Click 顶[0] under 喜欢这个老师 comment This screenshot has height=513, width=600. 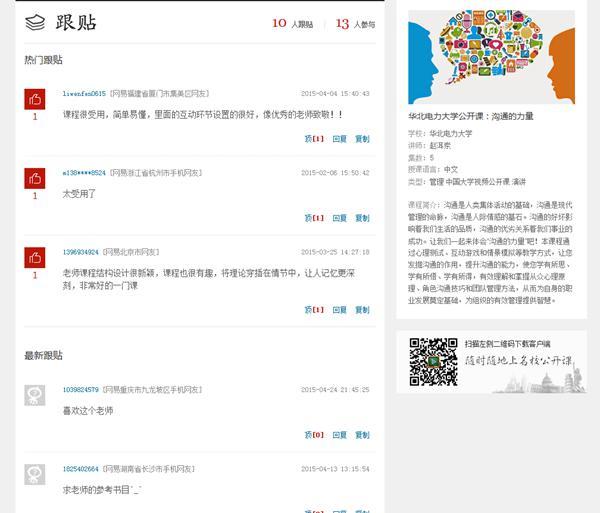pyautogui.click(x=314, y=435)
